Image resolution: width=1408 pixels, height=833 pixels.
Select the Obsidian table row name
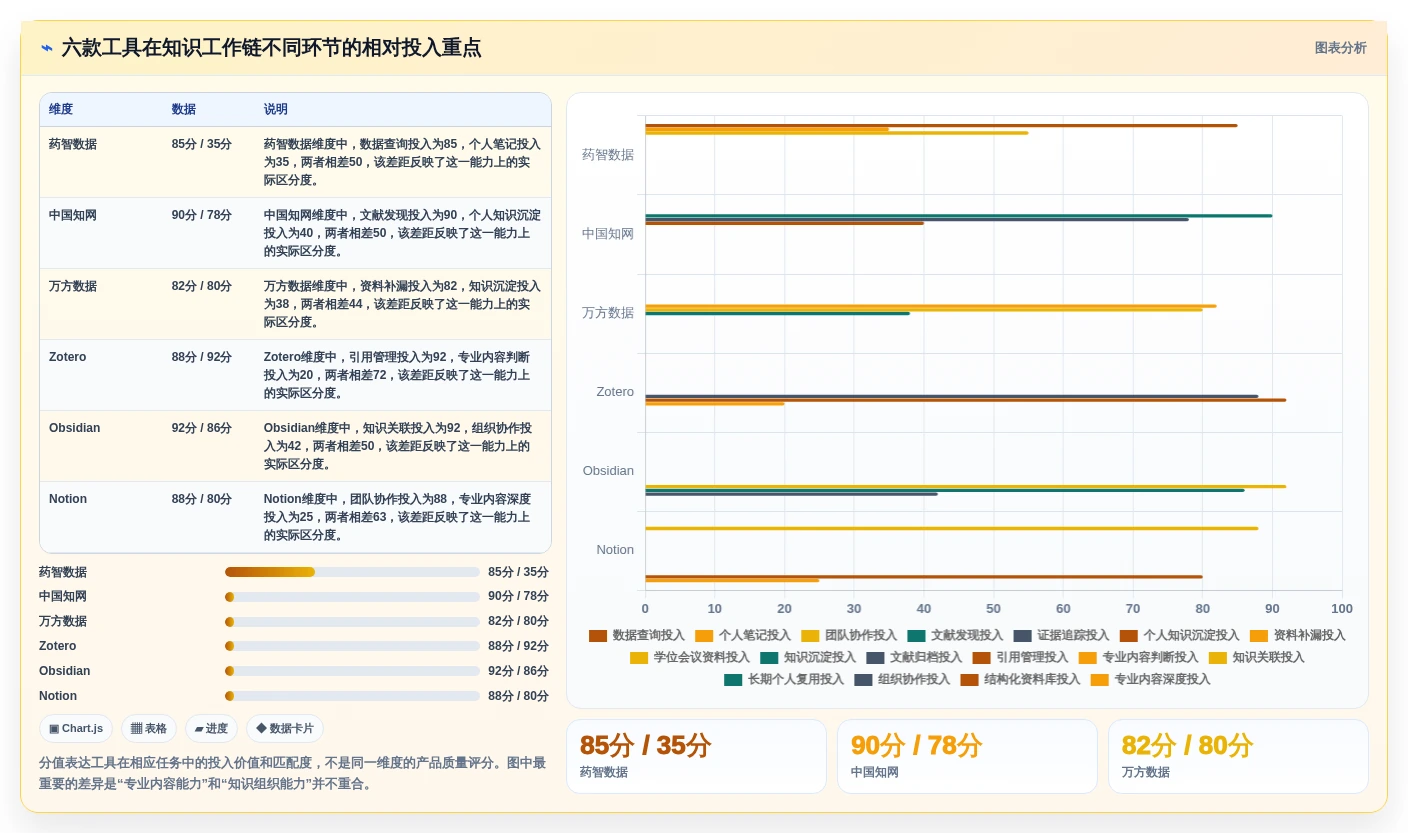click(74, 428)
